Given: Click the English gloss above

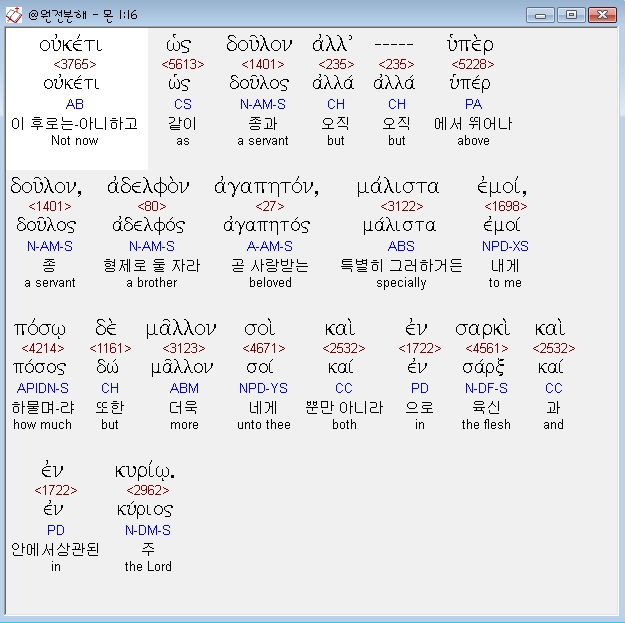Looking at the screenshot, I should coord(473,141).
